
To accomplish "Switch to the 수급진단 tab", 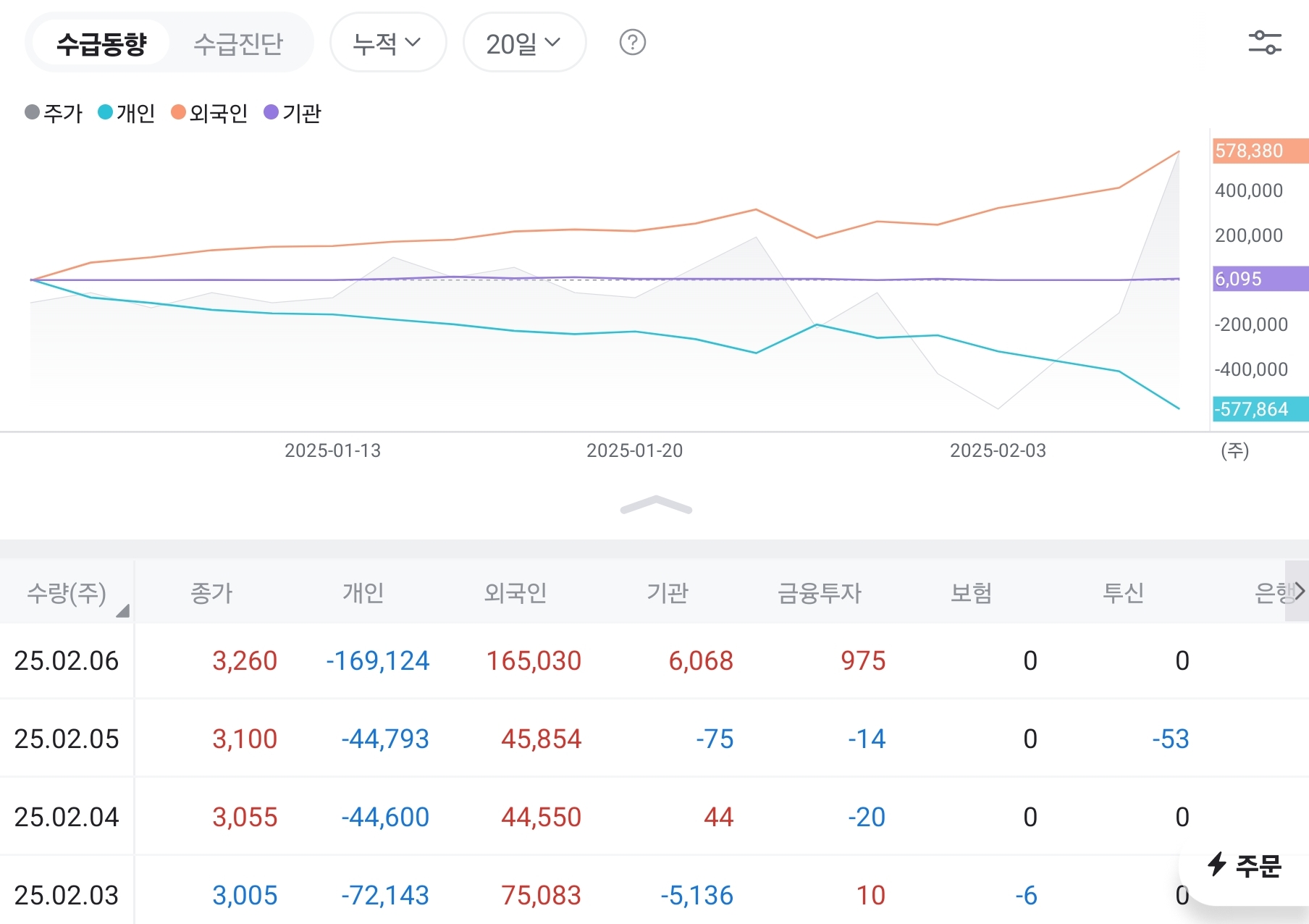I will [238, 43].
